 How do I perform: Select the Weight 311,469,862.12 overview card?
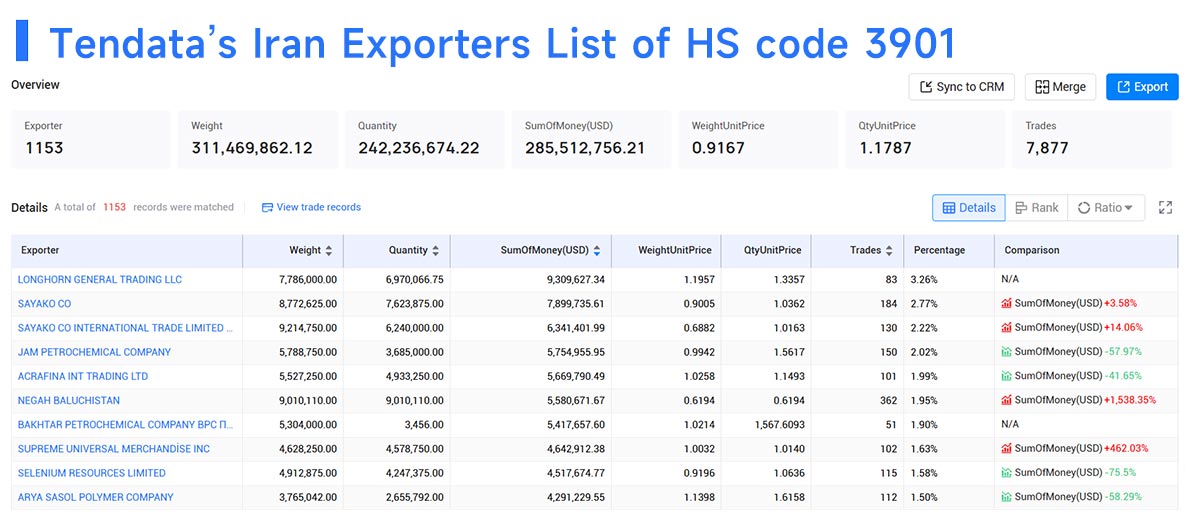(257, 140)
